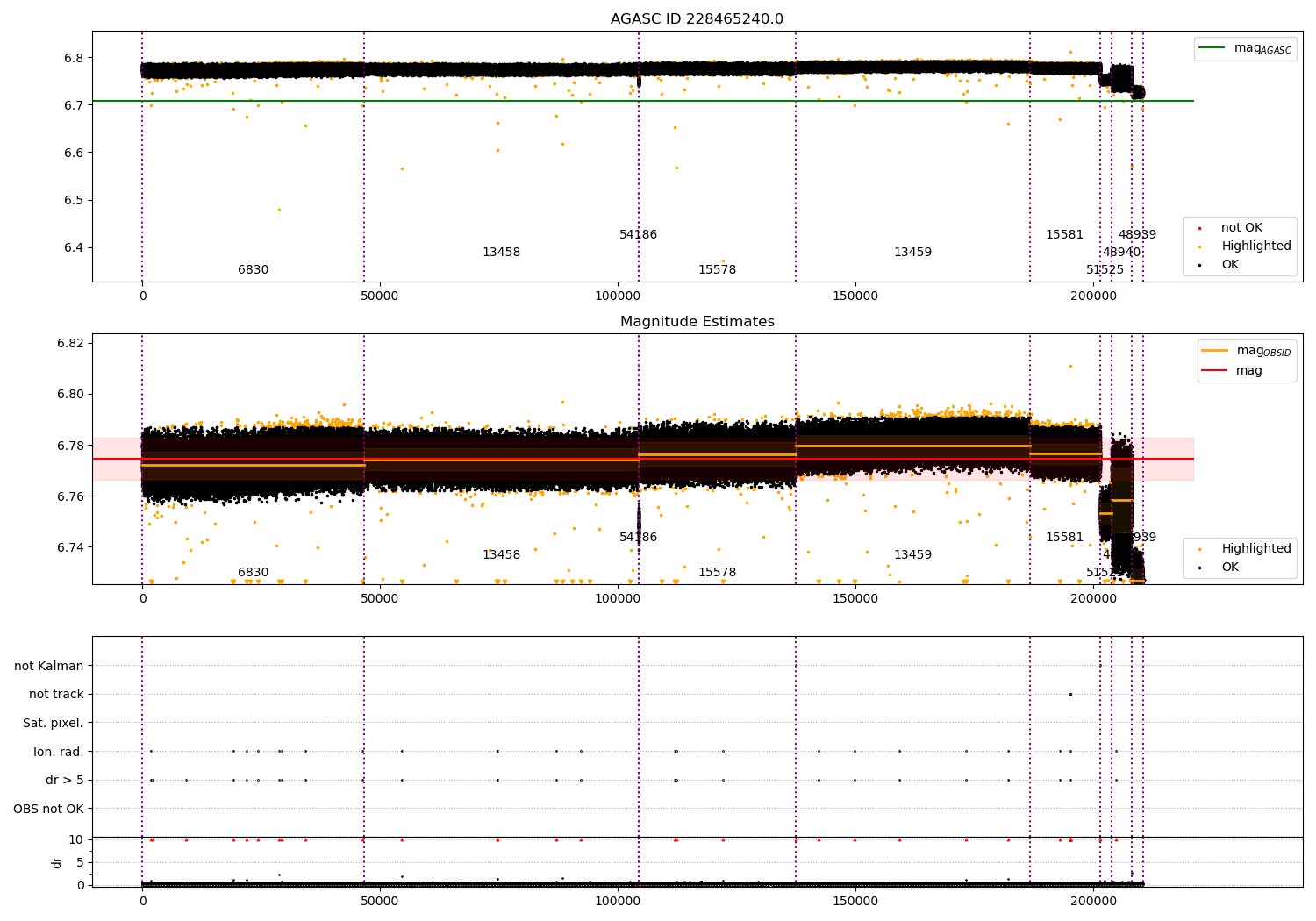The image size is (1316, 921).
Task: Click the 'Magnitude Estimates' plot title
Action: pyautogui.click(x=697, y=322)
